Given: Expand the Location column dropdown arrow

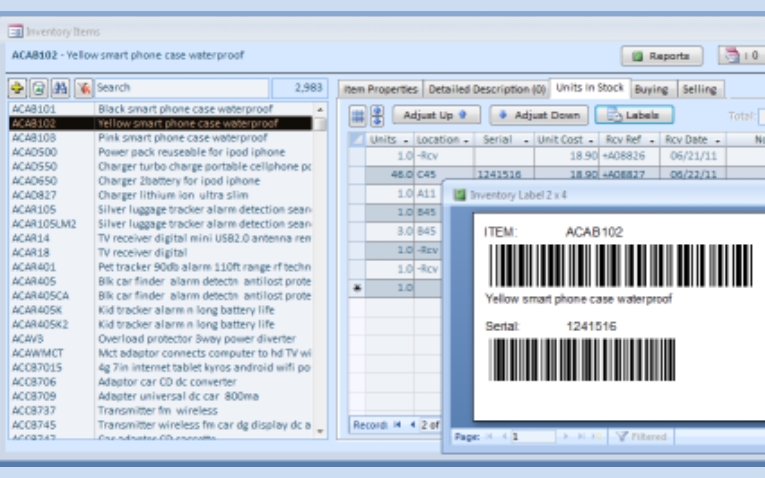Looking at the screenshot, I should pos(465,140).
